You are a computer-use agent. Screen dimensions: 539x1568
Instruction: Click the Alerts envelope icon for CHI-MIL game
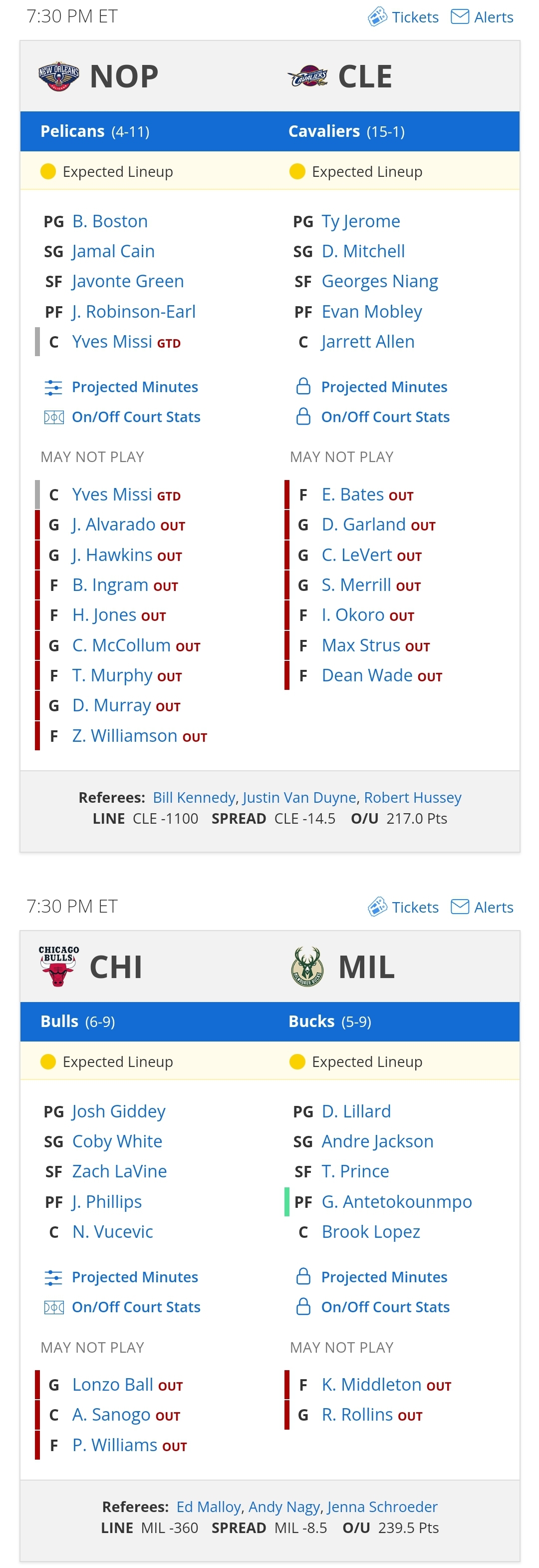pos(459,906)
